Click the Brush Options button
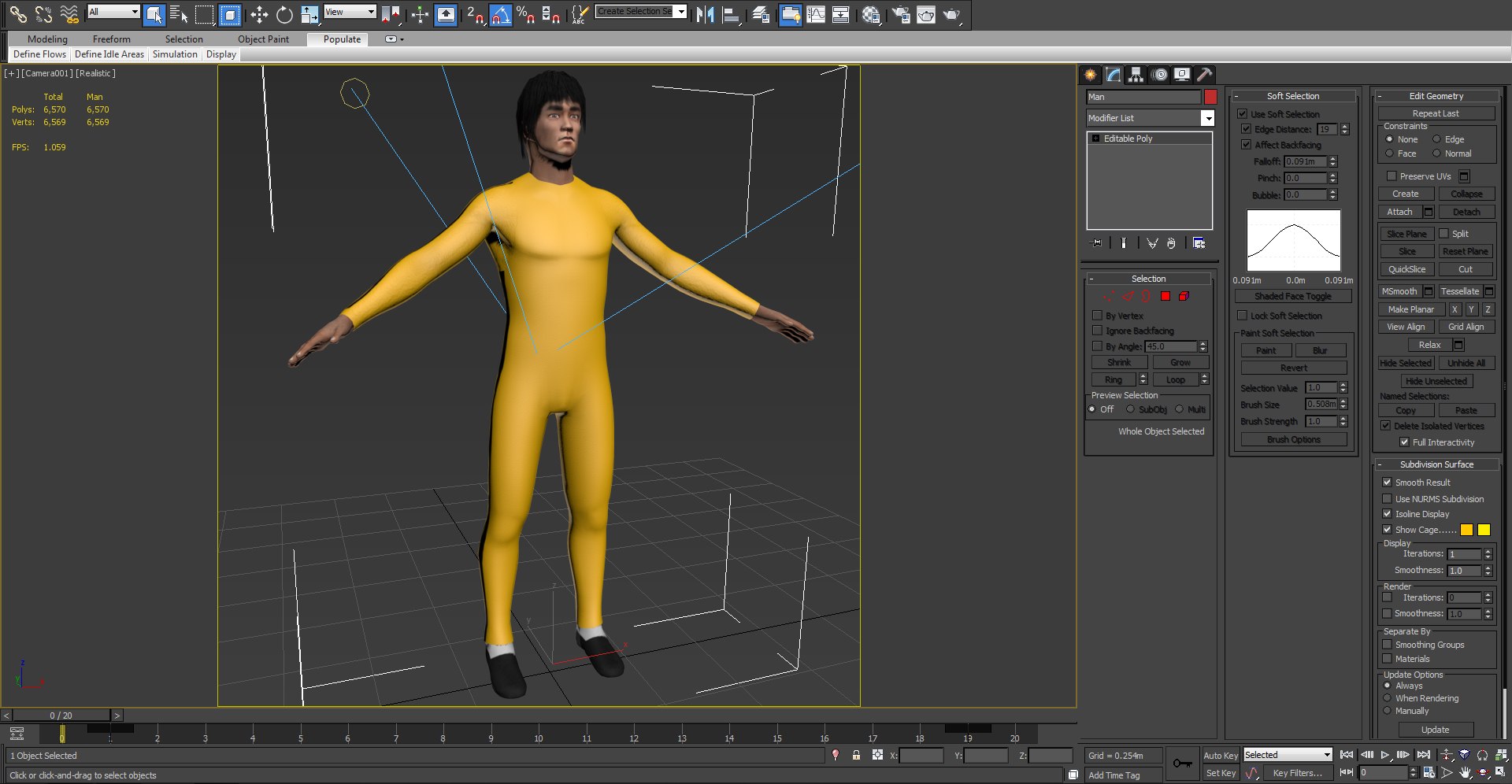 (x=1293, y=440)
